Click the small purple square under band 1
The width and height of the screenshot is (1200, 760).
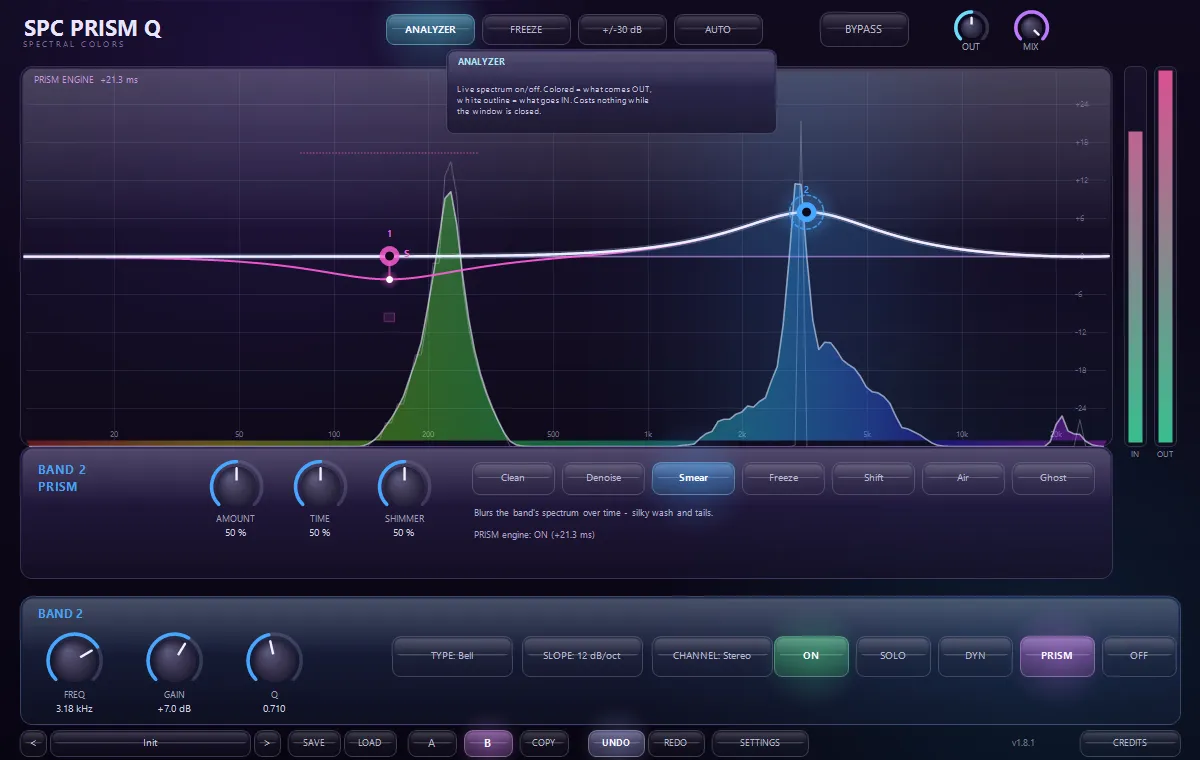click(389, 317)
